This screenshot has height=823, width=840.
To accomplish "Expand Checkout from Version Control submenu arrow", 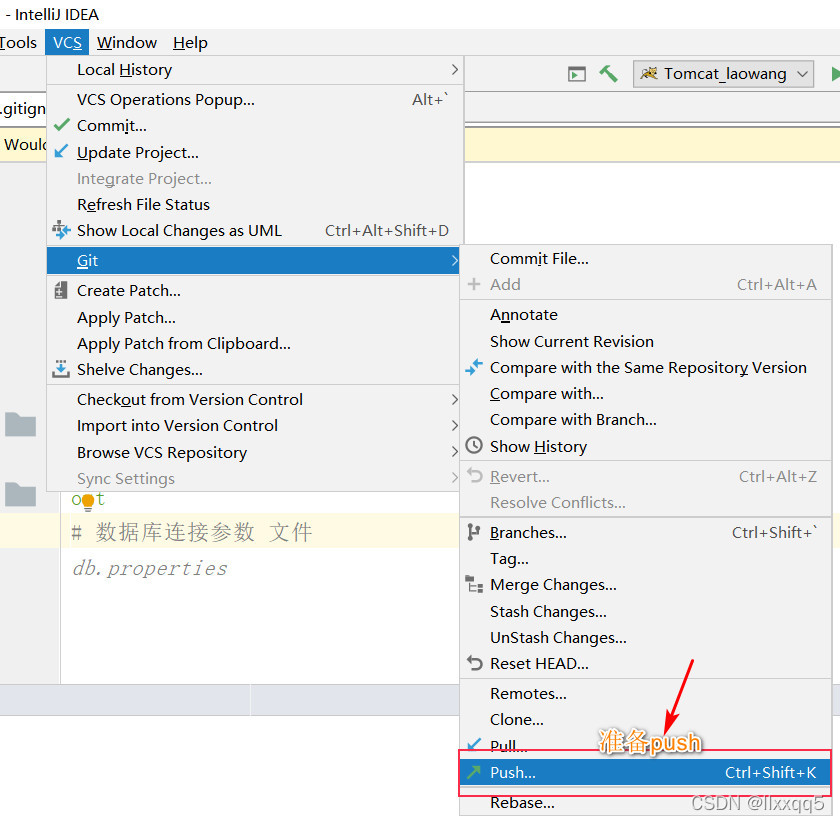I will [x=454, y=399].
